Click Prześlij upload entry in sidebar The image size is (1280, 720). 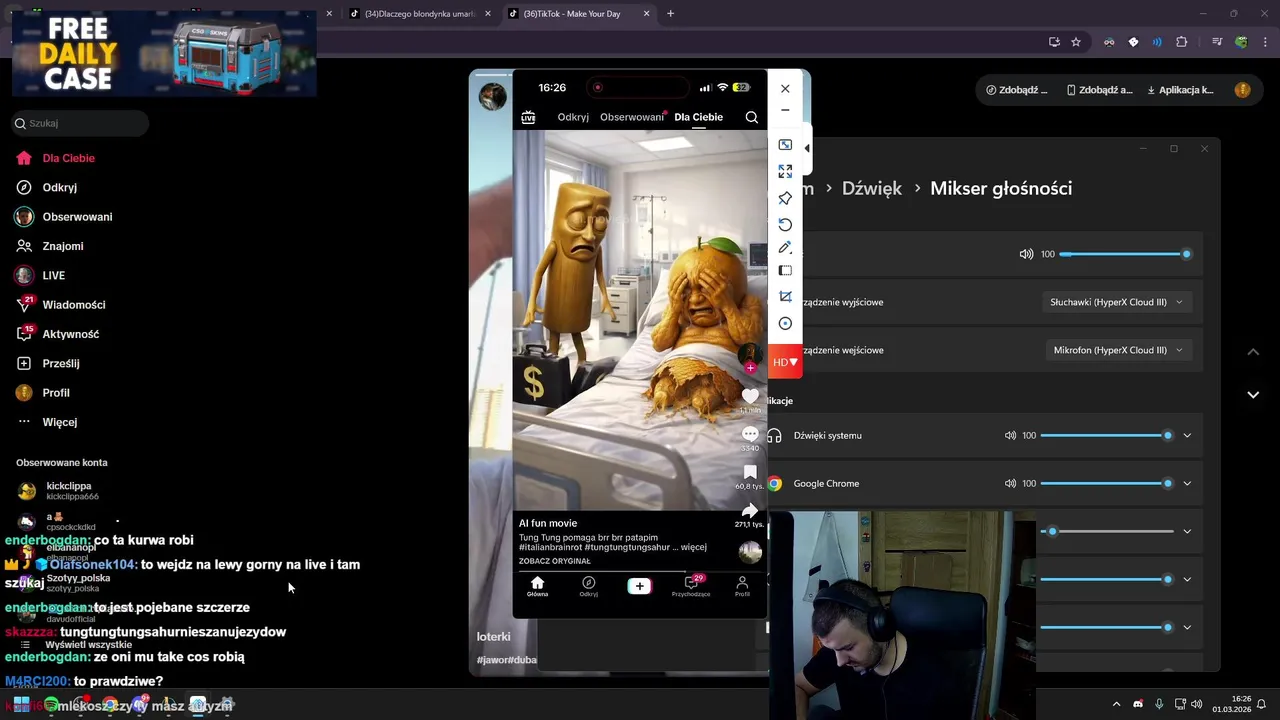tap(47, 363)
